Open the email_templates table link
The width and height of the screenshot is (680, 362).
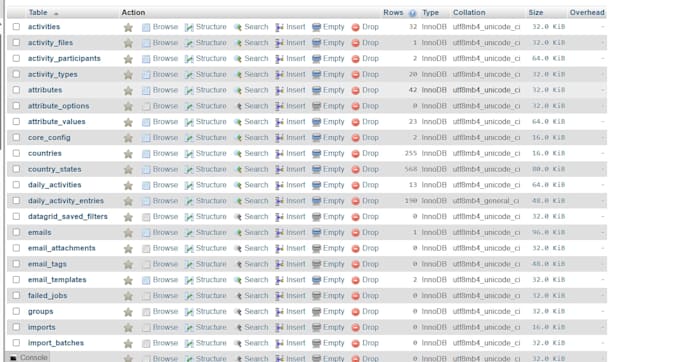pos(57,280)
